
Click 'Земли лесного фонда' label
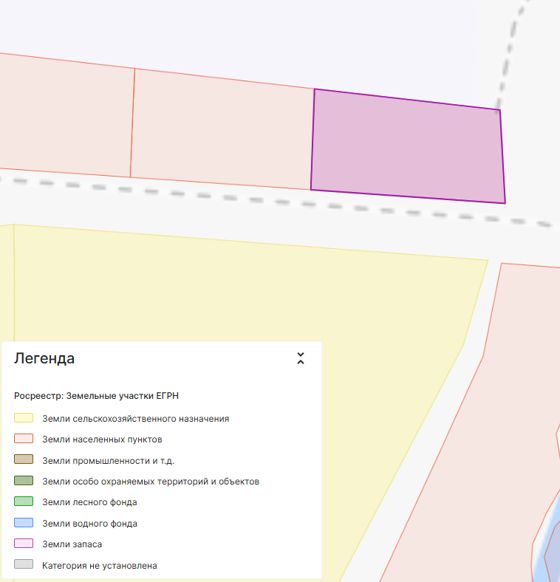pos(89,502)
